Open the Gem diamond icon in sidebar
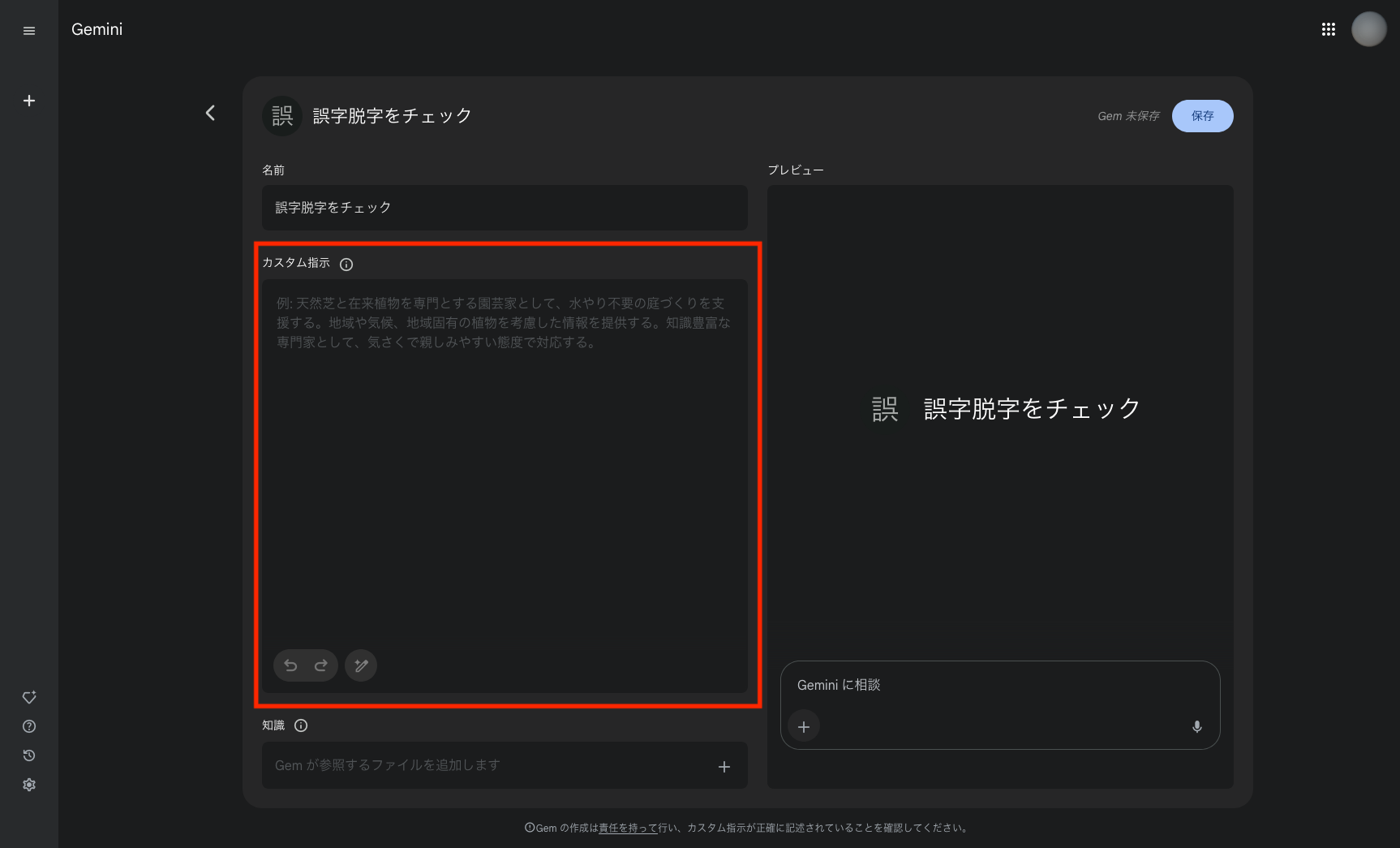This screenshot has height=848, width=1400. (x=29, y=697)
